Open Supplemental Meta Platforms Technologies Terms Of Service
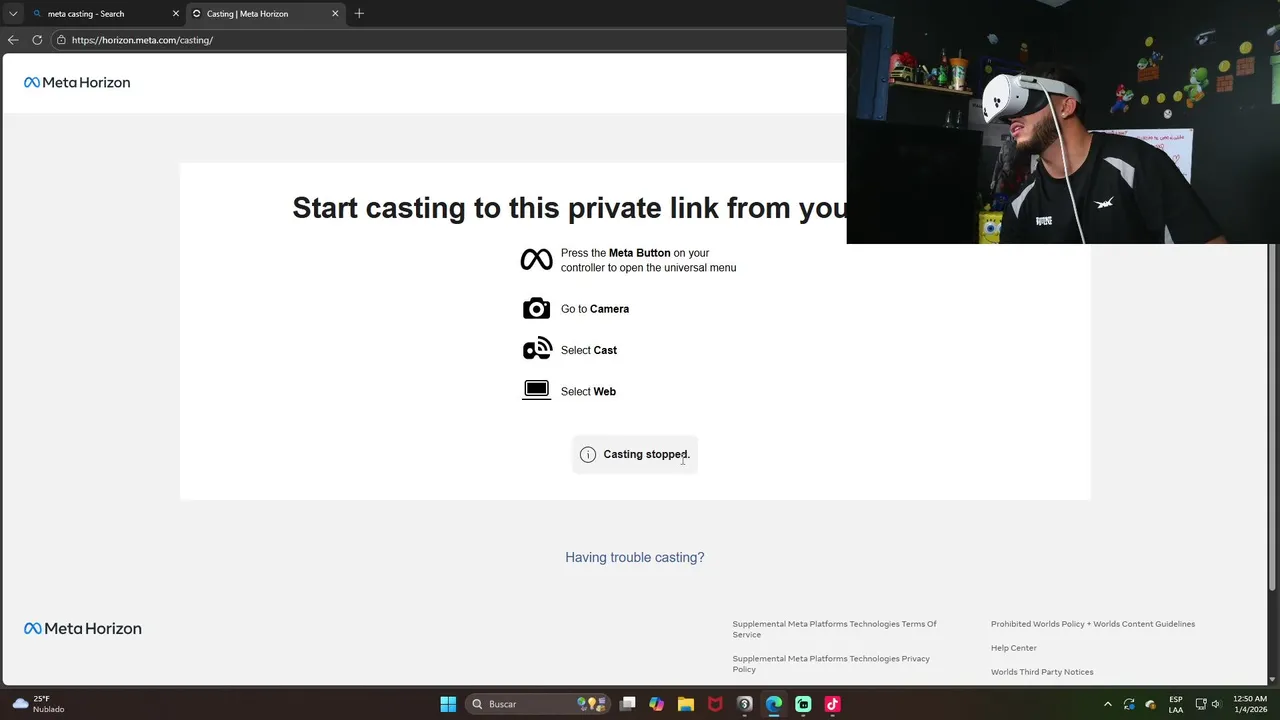Screen dimensions: 1280x720 tap(834, 629)
